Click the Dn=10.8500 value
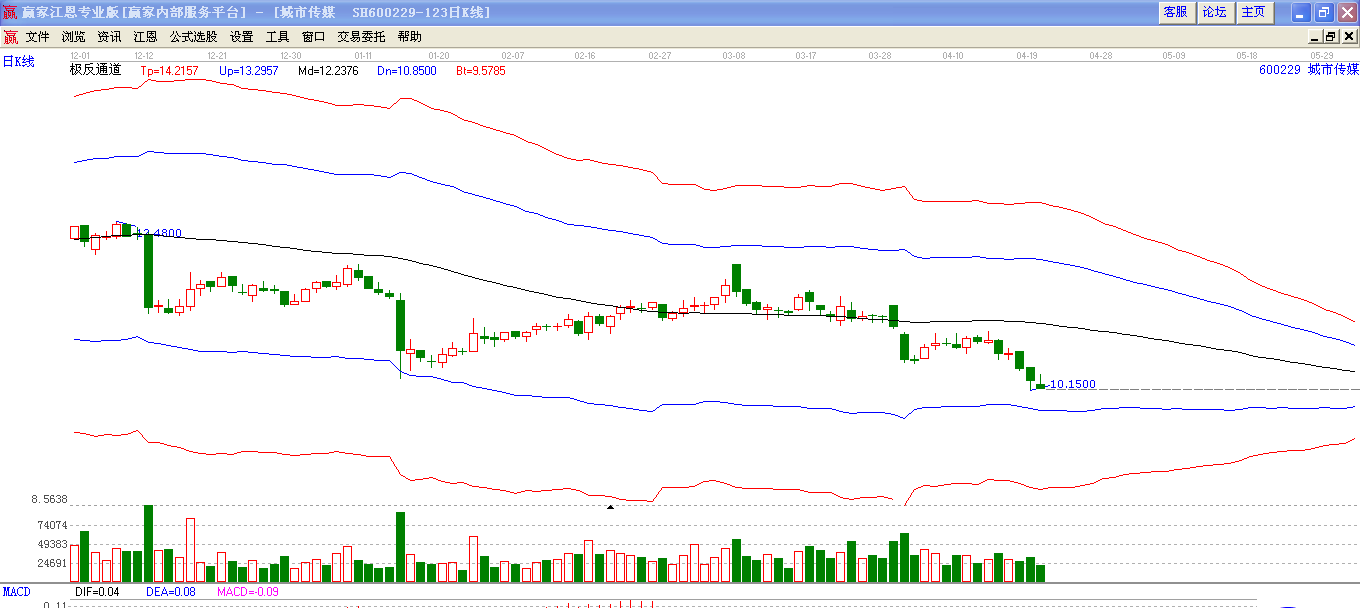This screenshot has height=608, width=1360. pyautogui.click(x=407, y=71)
